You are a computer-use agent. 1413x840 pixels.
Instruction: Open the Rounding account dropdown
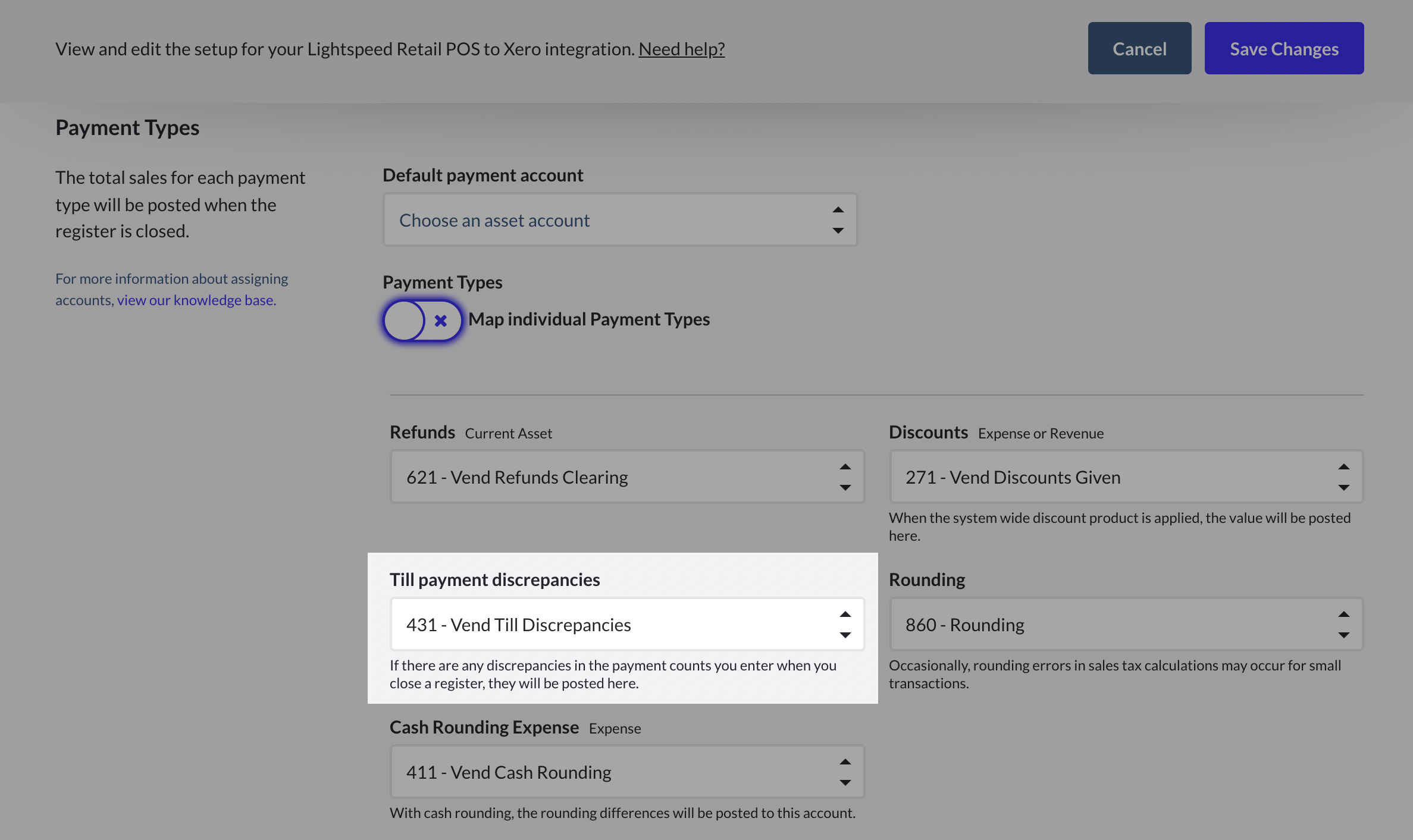coord(1126,625)
